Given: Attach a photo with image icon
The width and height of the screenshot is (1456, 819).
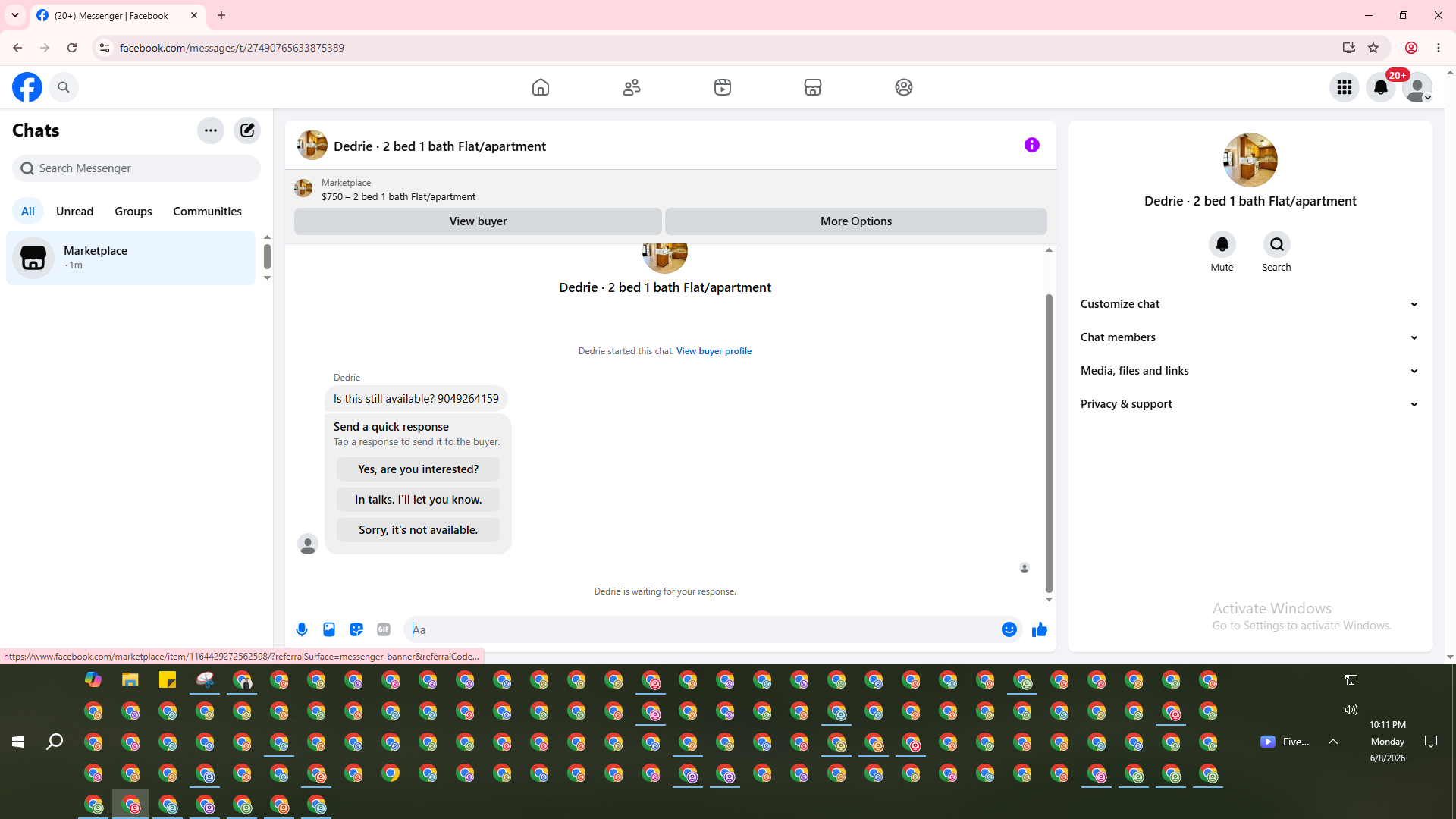Looking at the screenshot, I should point(329,629).
